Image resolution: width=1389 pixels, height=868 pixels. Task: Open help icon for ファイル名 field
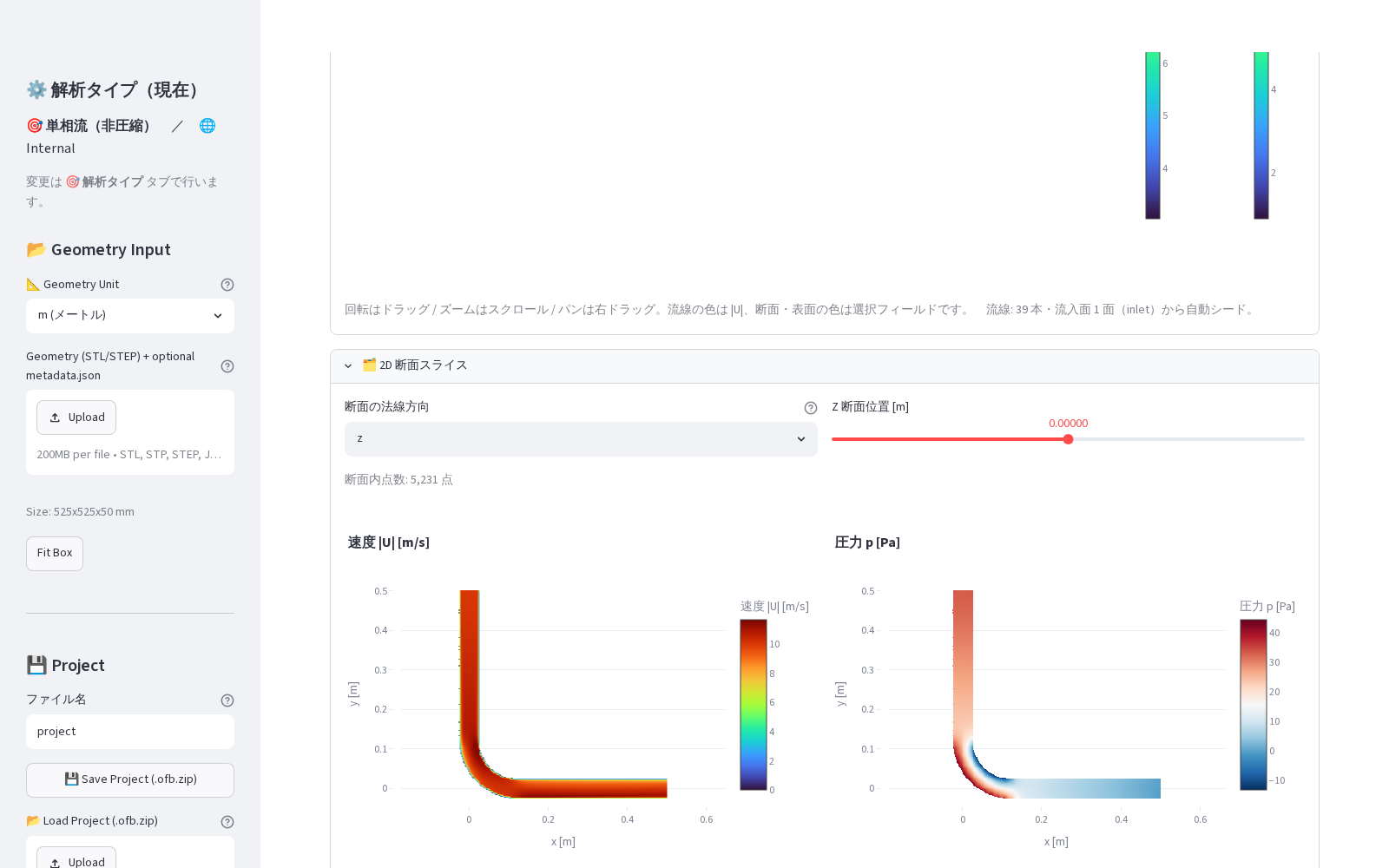(x=227, y=700)
